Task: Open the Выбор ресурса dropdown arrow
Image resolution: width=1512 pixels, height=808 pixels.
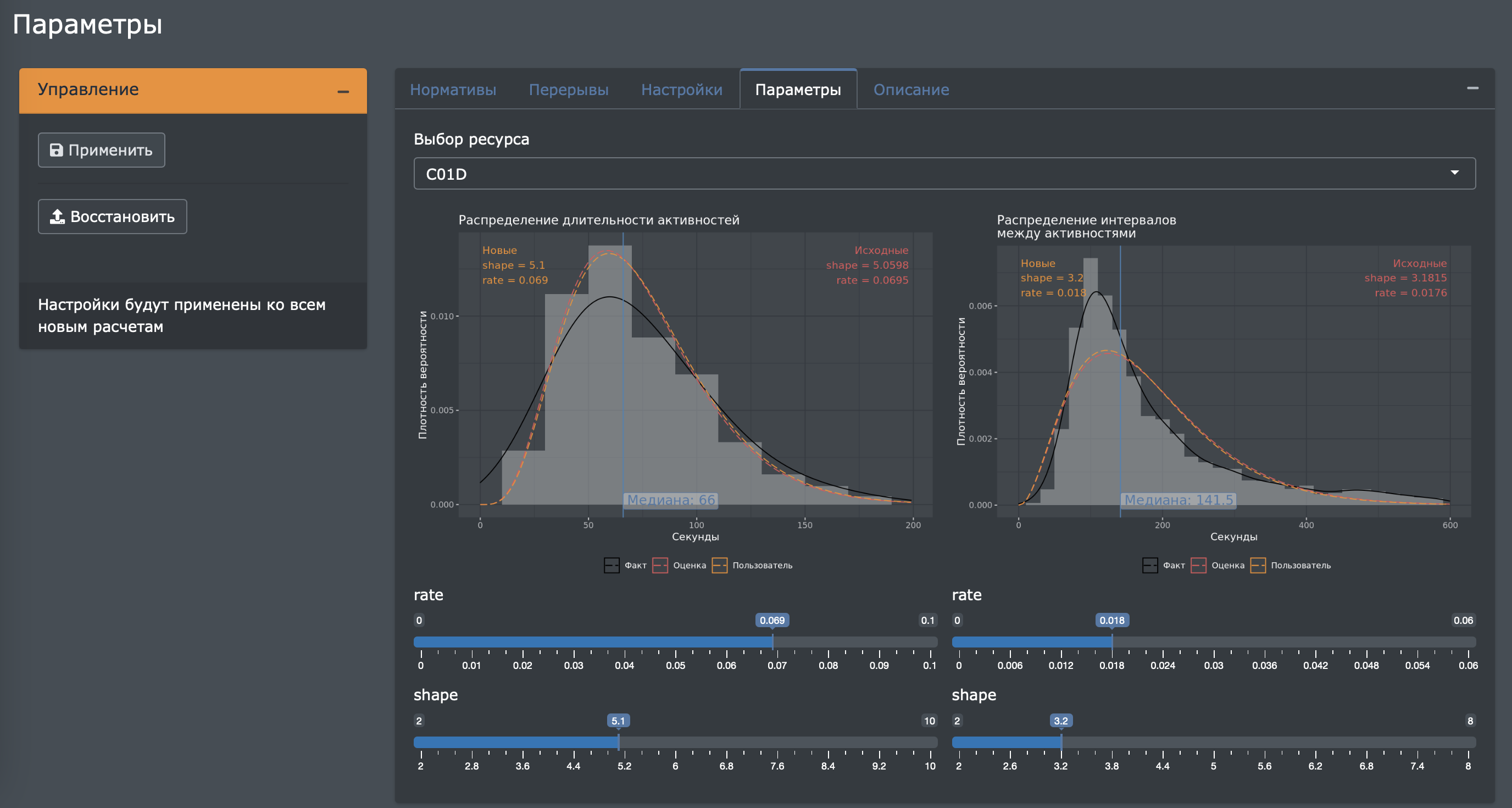Action: coord(1454,173)
